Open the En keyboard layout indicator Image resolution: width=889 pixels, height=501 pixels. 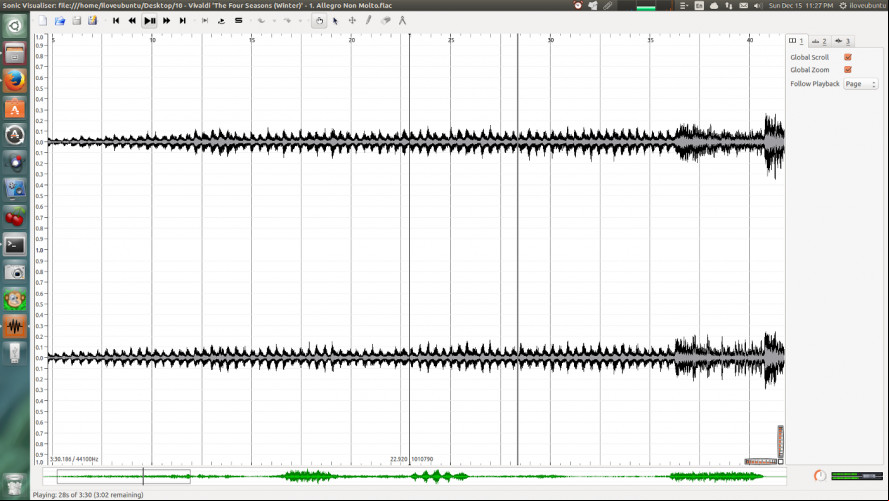click(x=699, y=5)
